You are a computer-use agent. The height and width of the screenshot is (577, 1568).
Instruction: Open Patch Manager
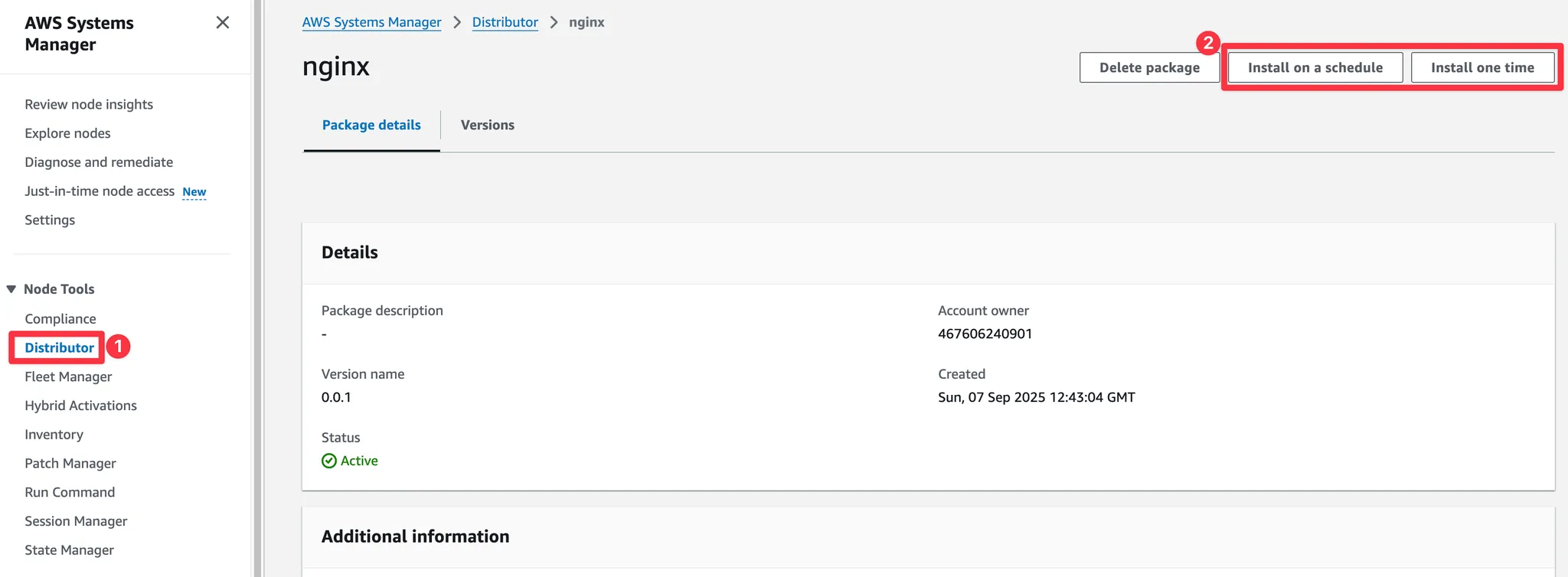(x=70, y=464)
